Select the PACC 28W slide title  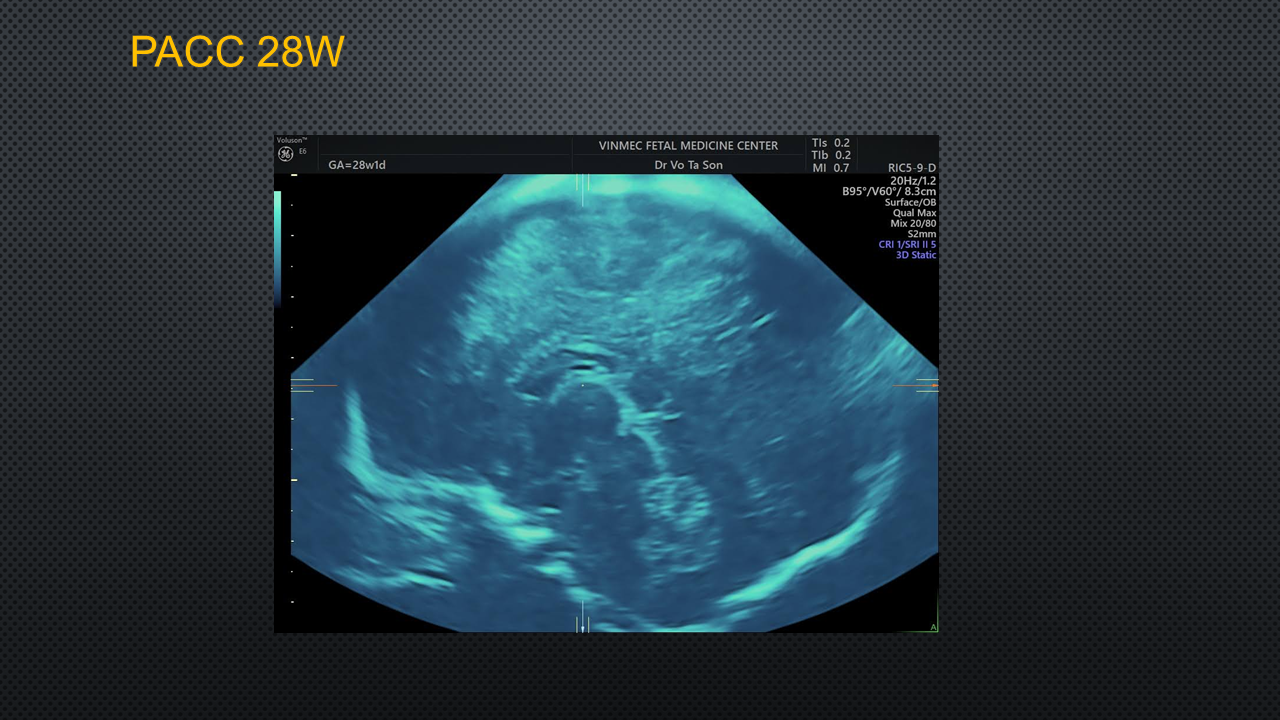point(237,52)
